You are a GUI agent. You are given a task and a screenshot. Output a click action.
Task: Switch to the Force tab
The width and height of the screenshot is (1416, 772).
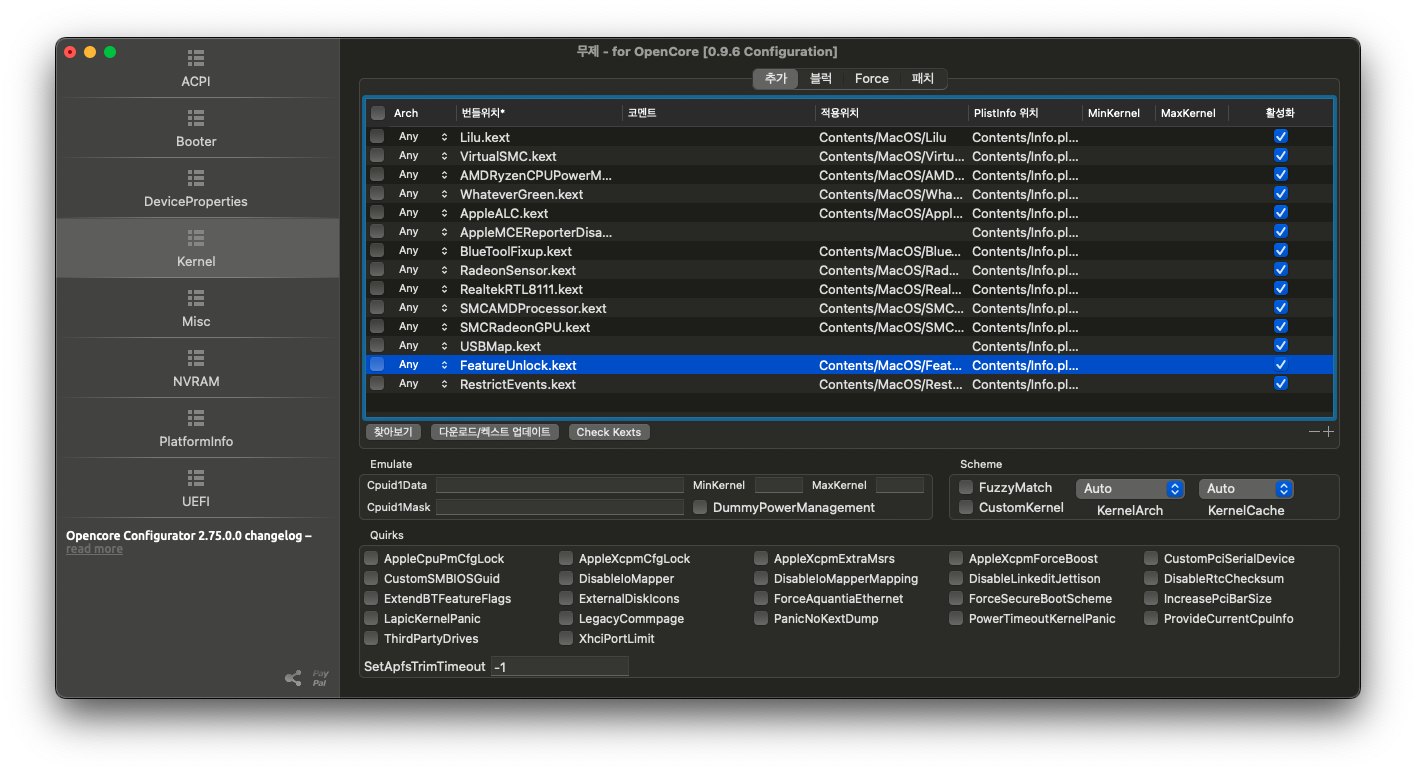coord(872,78)
